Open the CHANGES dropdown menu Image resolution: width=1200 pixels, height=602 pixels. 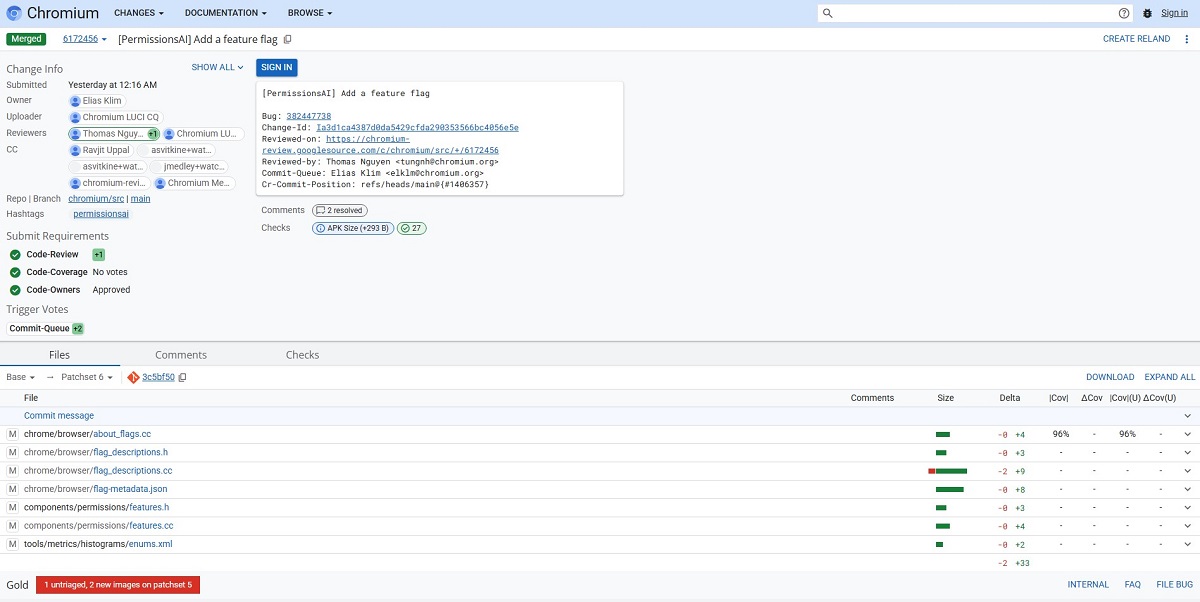pyautogui.click(x=139, y=13)
